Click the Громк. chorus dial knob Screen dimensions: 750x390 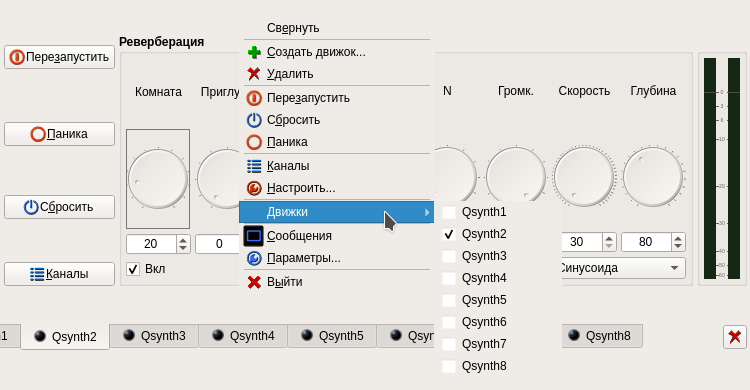516,174
